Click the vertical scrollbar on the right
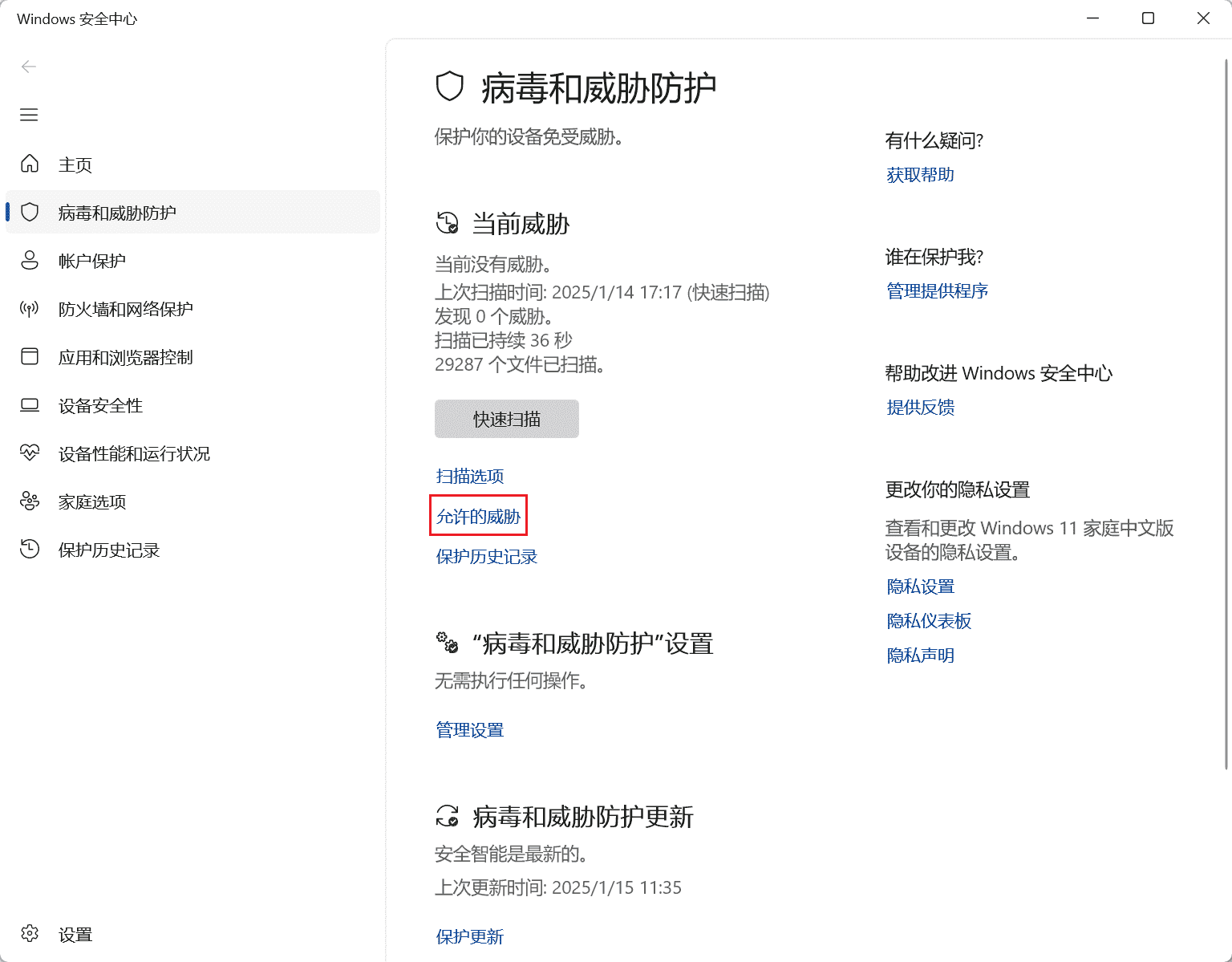The width and height of the screenshot is (1232, 962). [x=1226, y=413]
